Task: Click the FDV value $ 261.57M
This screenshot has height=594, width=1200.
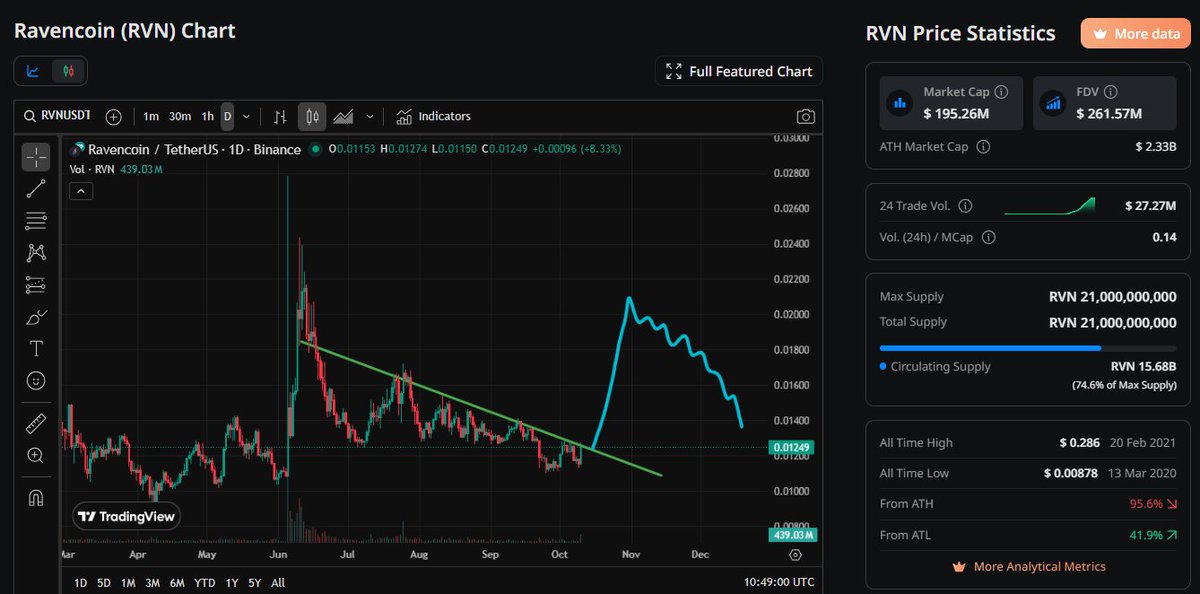Action: (1109, 114)
